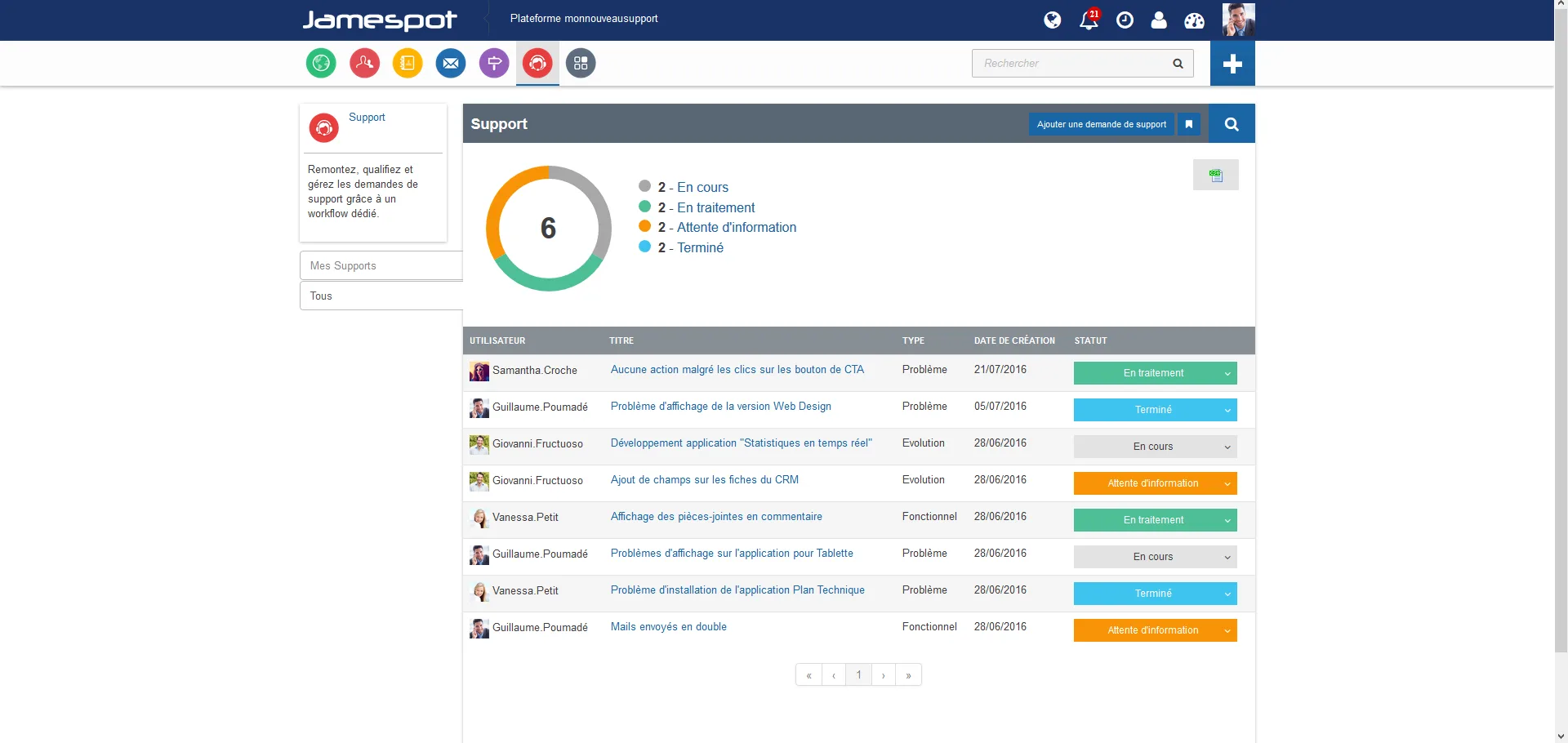Click the spreadsheet export icon

(x=1216, y=175)
